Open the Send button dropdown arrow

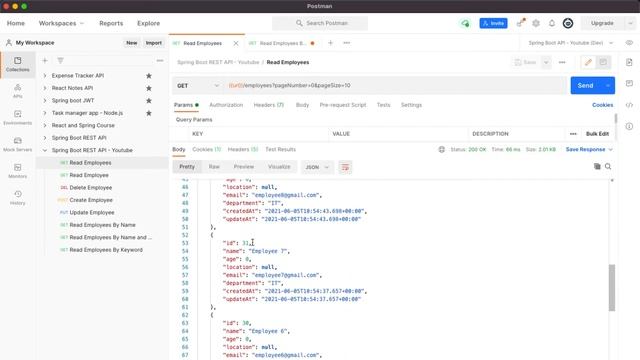pos(607,86)
